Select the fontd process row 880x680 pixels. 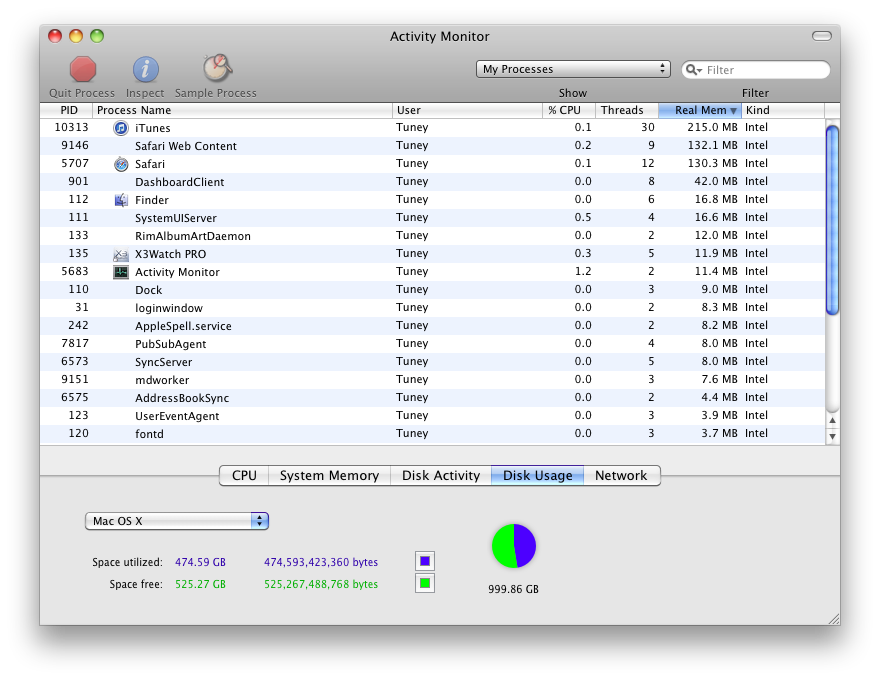(432, 434)
